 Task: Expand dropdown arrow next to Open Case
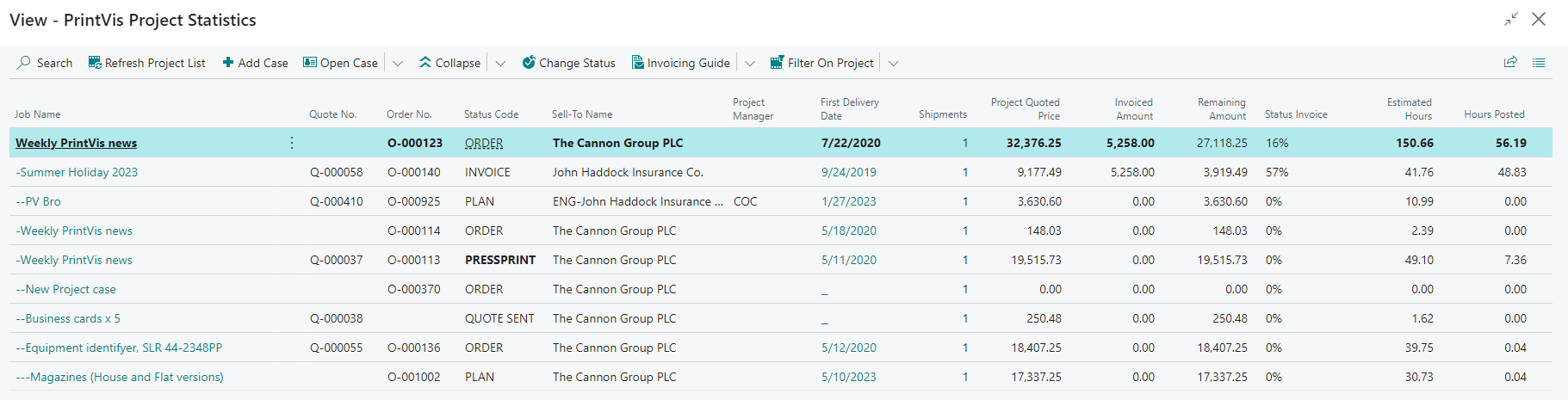click(398, 64)
